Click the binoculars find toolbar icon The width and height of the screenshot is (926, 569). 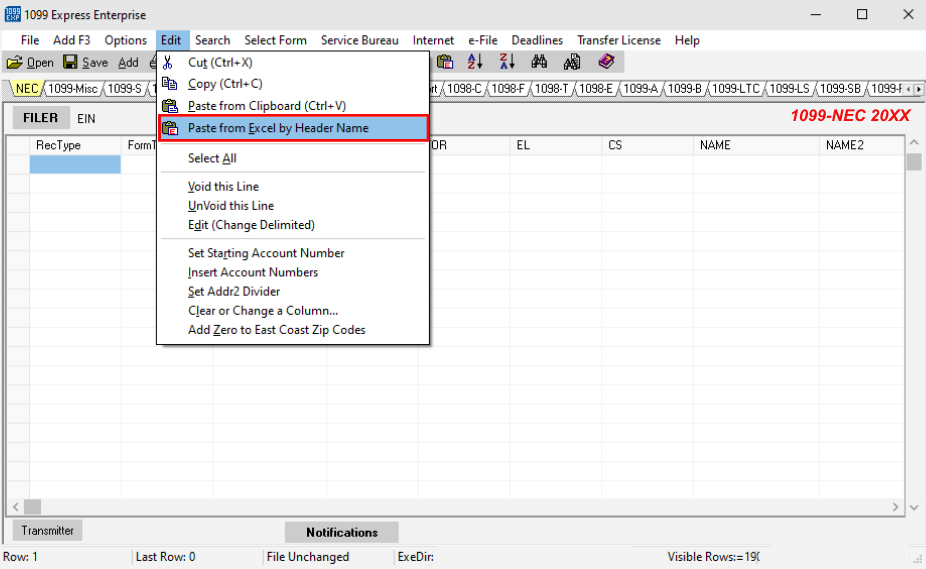[x=539, y=61]
